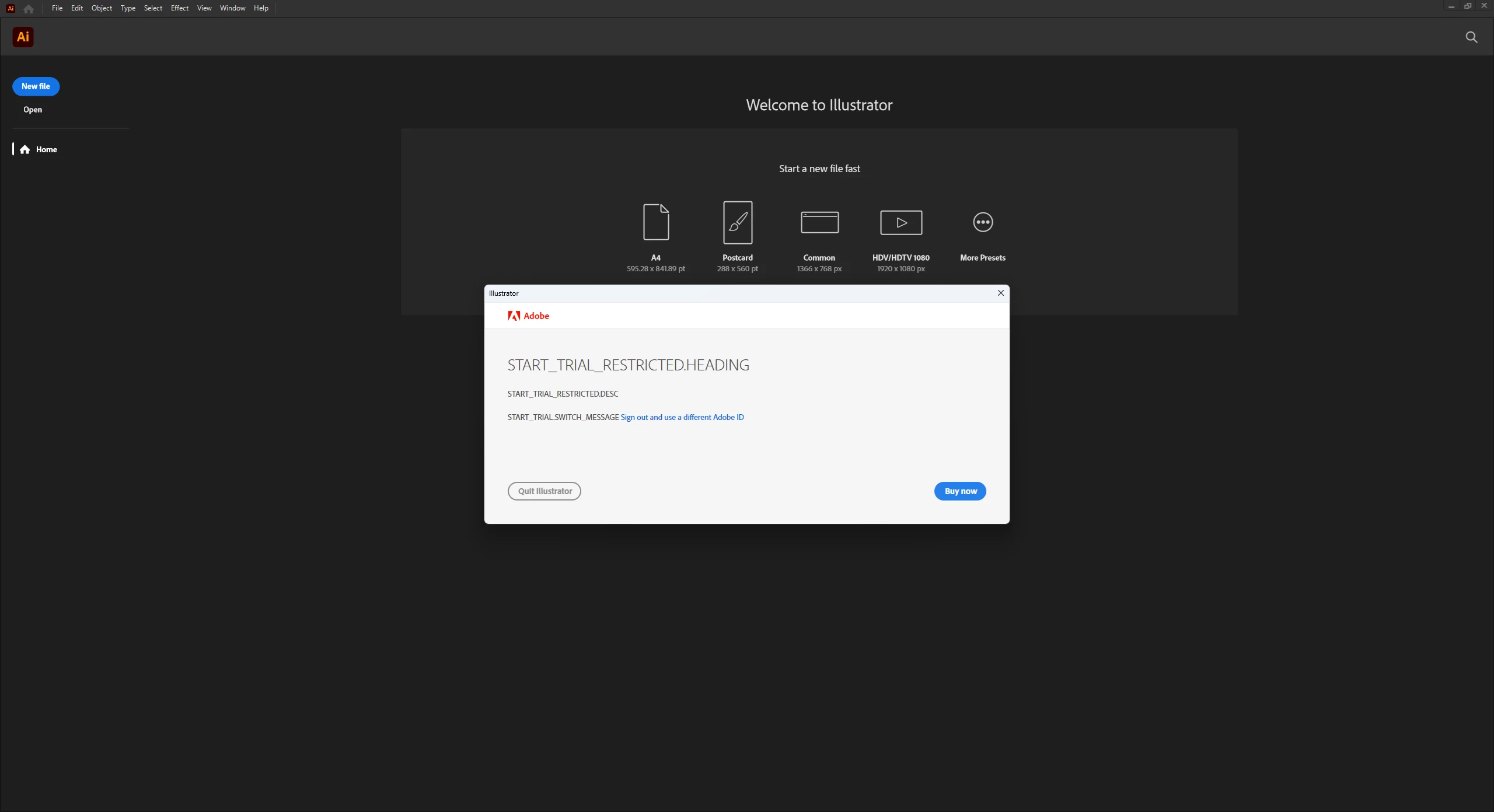This screenshot has width=1494, height=812.
Task: Open the Effect menu
Action: tap(179, 8)
